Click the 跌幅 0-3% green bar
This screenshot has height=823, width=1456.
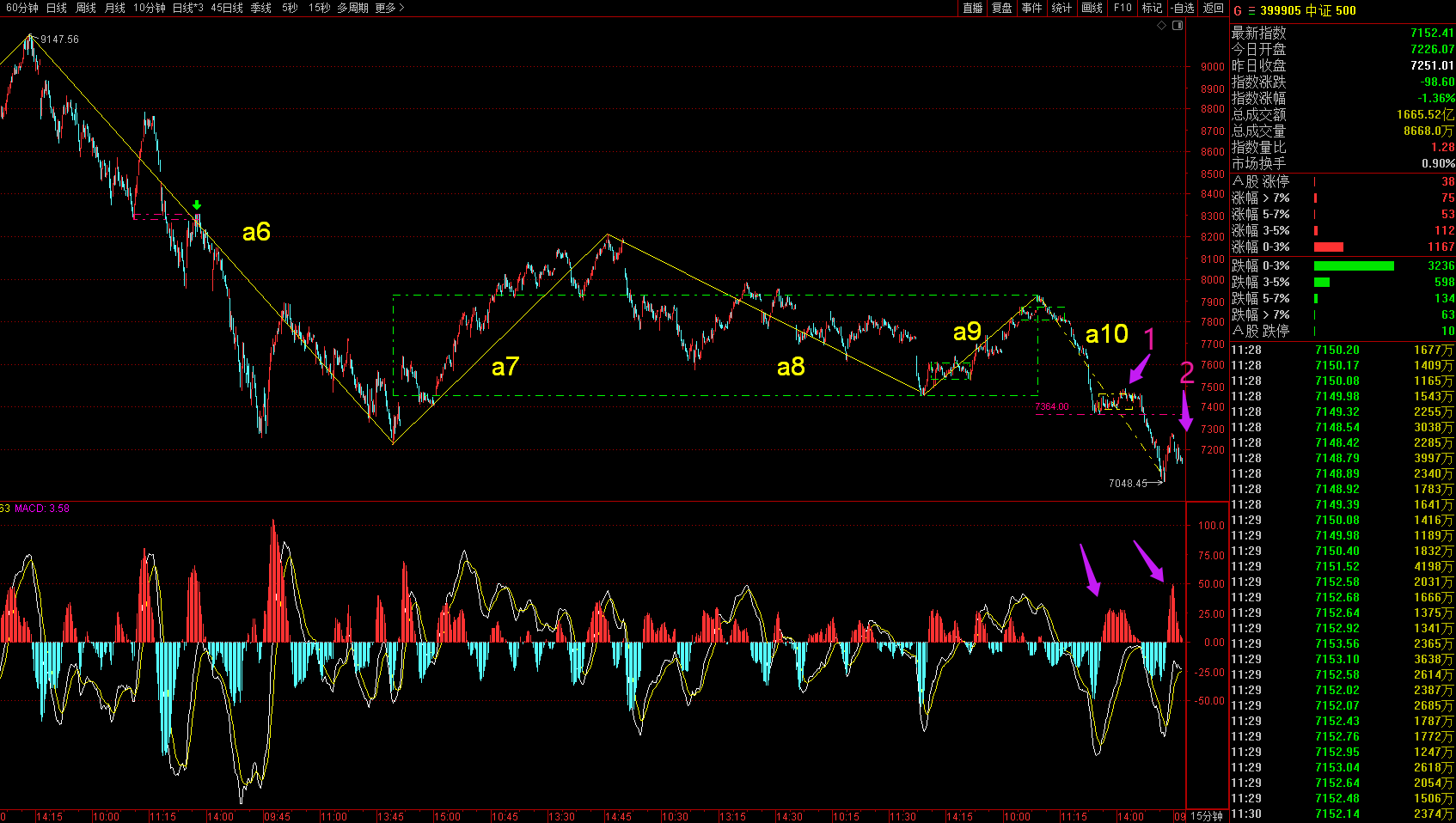[x=1354, y=266]
